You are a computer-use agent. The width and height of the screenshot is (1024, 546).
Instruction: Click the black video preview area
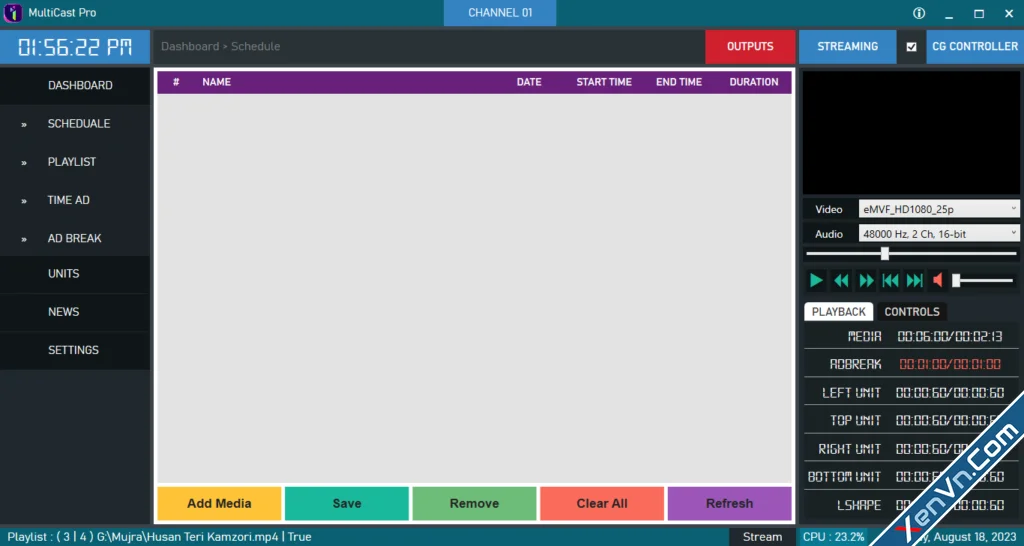click(x=911, y=133)
